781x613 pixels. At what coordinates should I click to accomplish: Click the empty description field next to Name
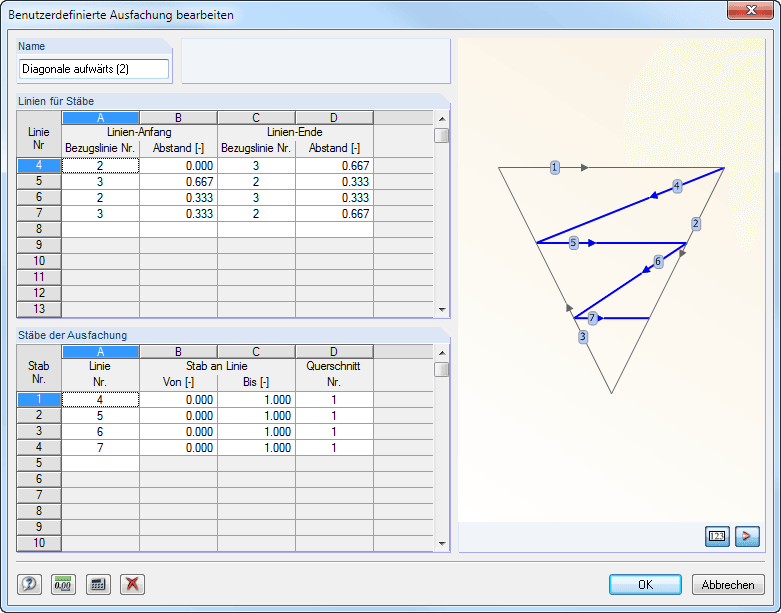click(x=316, y=61)
